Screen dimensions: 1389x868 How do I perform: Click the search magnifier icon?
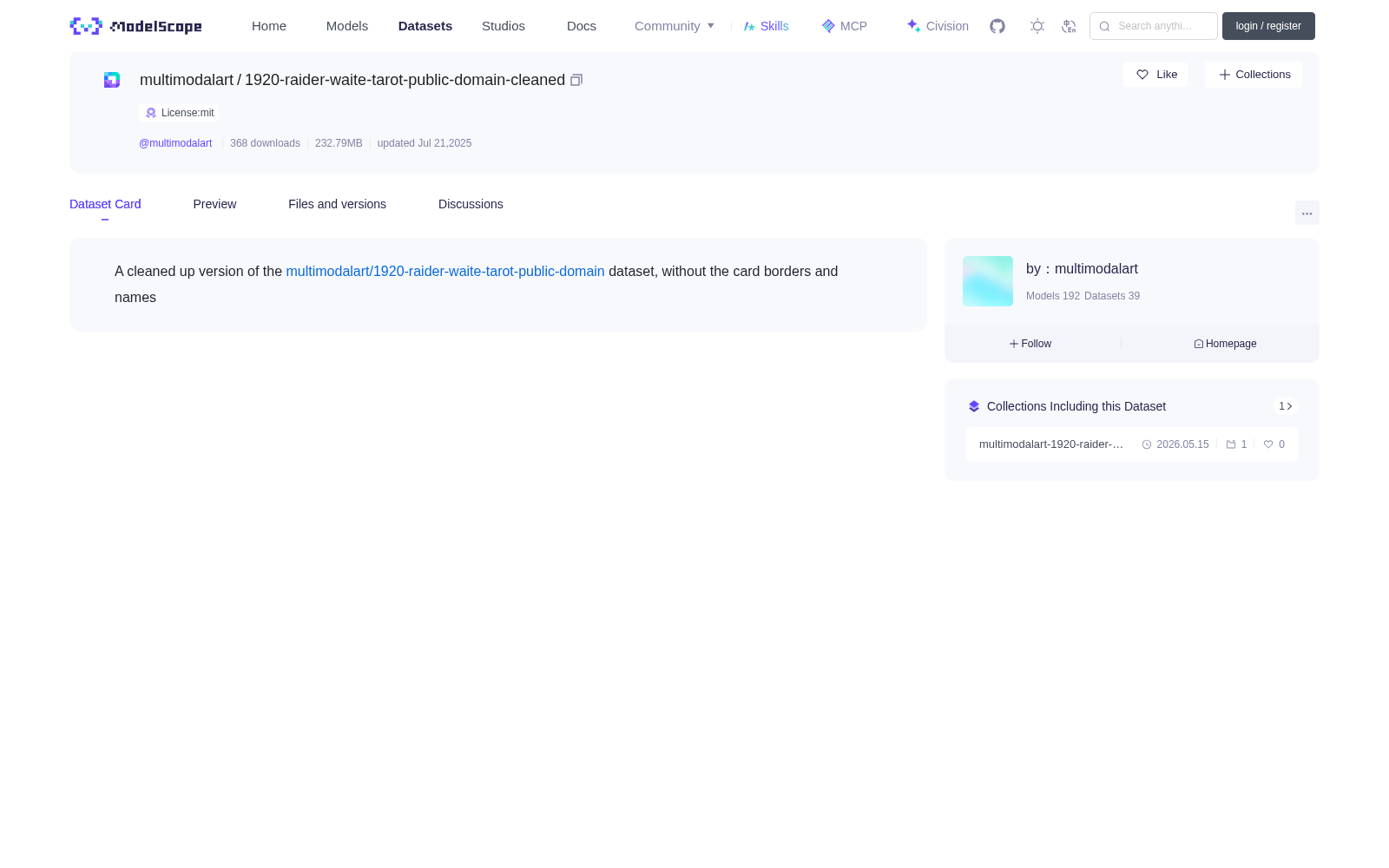1104,26
